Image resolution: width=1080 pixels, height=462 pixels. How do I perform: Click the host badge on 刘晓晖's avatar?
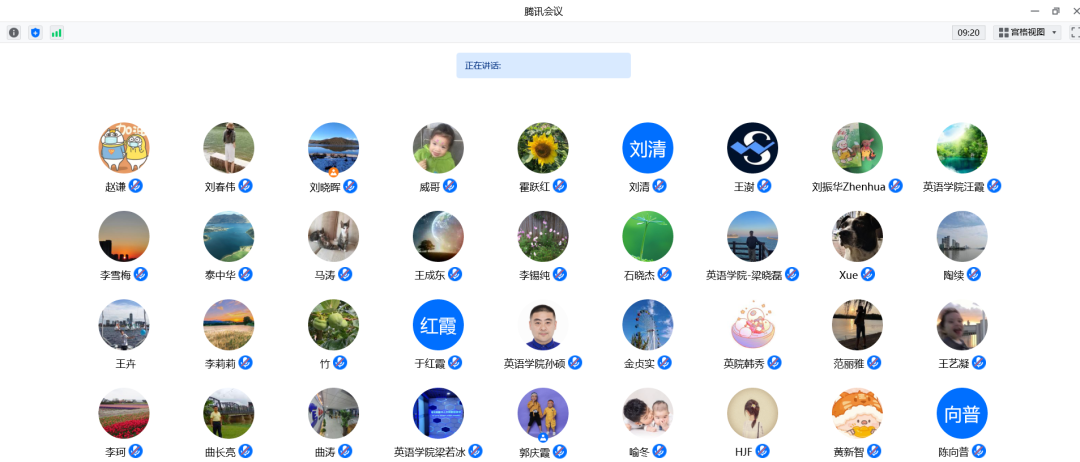pos(333,172)
